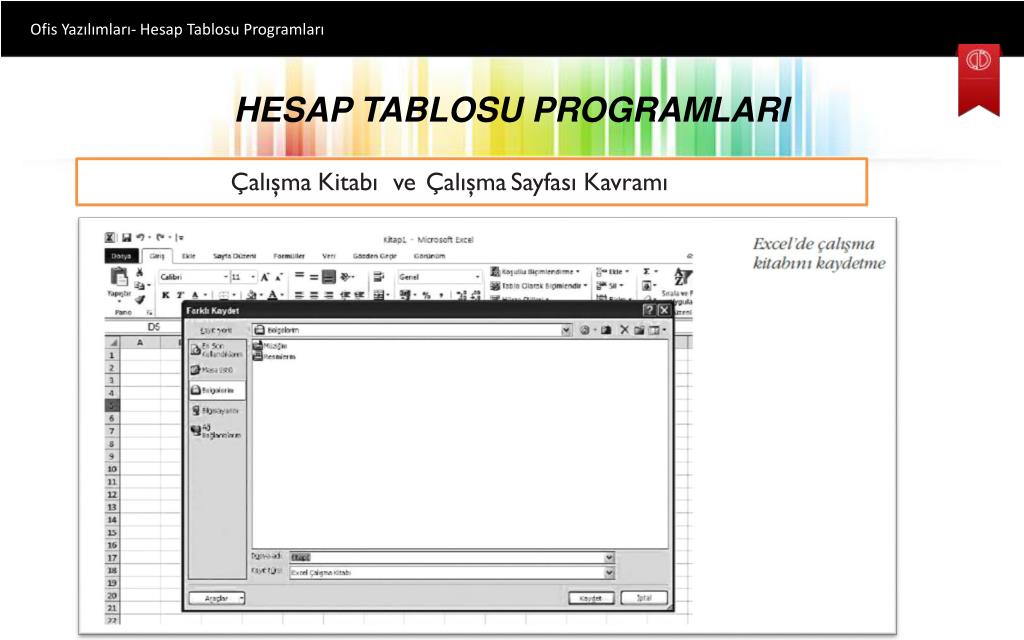The image size is (1024, 640).
Task: Switch to the Veri ribbon tab
Action: (328, 256)
